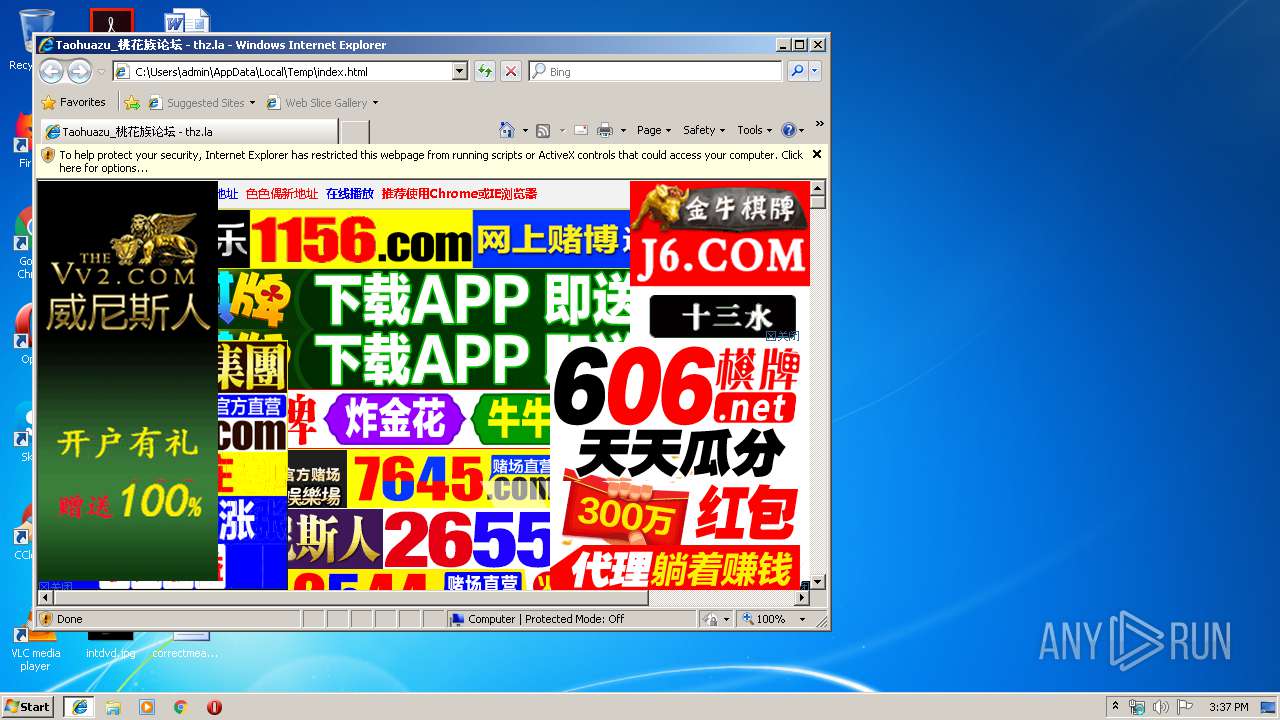Click the Bing search magnifier button

pos(797,71)
